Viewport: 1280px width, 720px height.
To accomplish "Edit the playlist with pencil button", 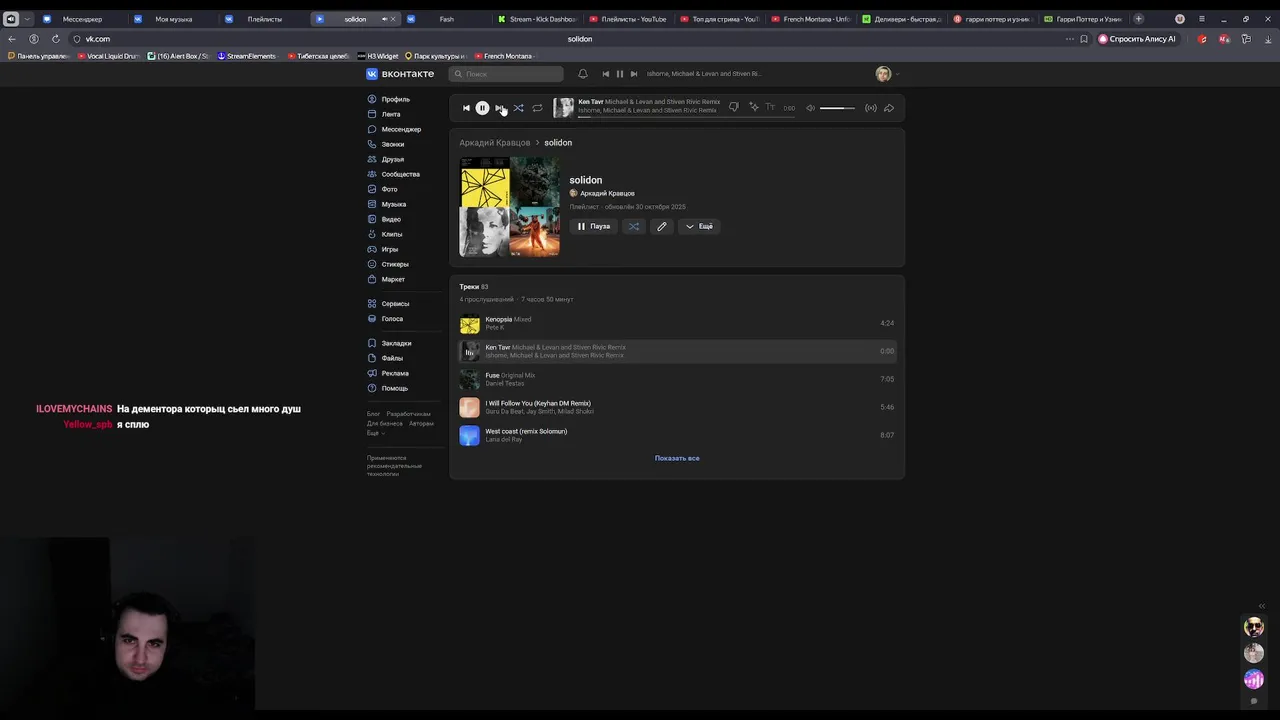I will 661,226.
